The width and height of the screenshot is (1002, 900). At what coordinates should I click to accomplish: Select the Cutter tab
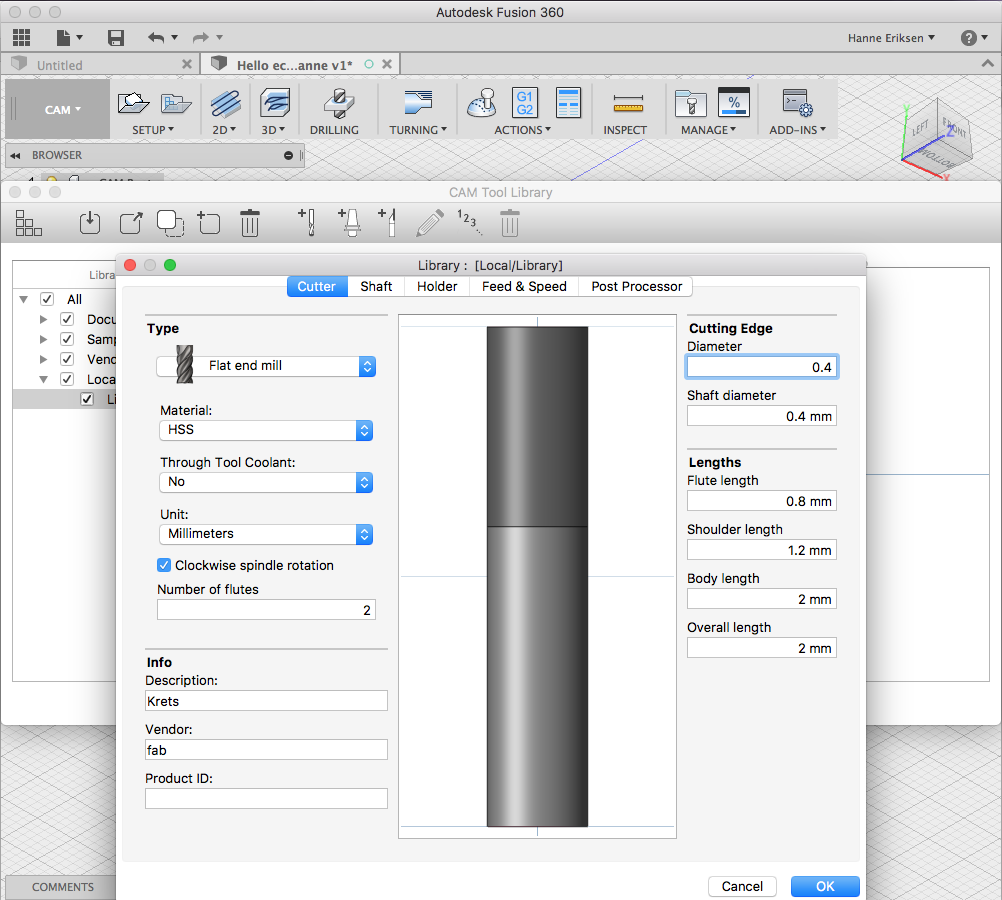[317, 286]
